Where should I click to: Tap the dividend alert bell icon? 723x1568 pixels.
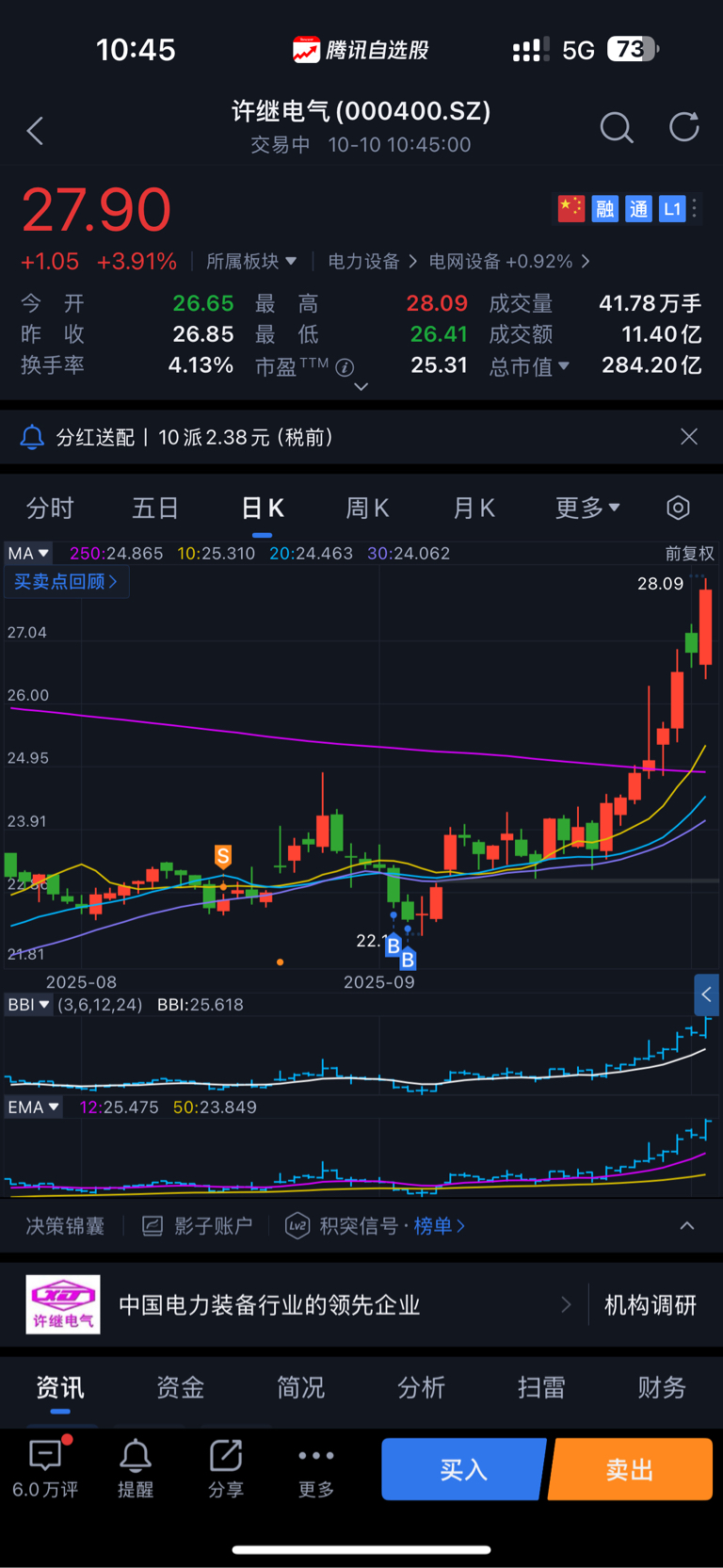32,437
